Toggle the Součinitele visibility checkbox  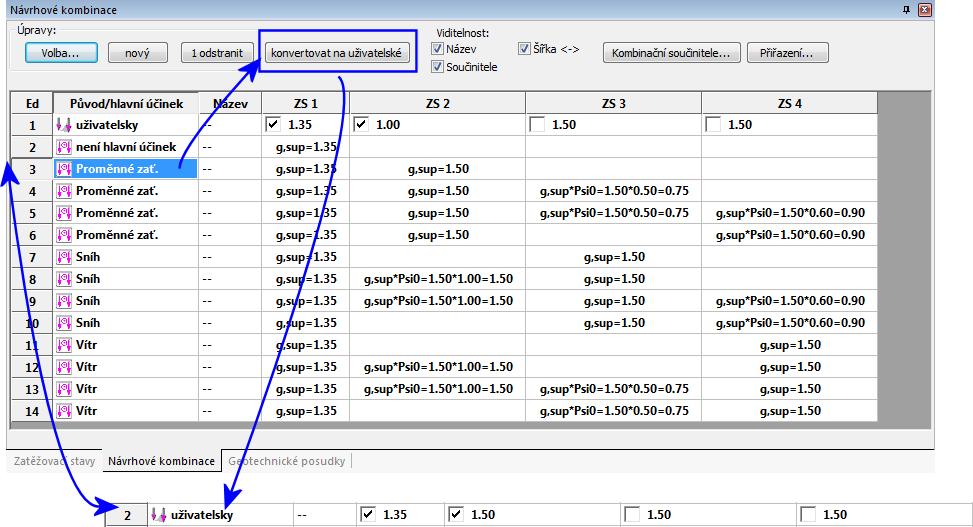click(437, 66)
